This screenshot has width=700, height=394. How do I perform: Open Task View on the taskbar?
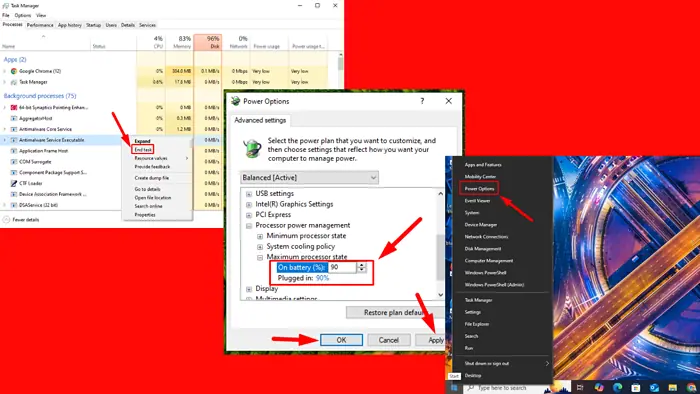pos(580,387)
